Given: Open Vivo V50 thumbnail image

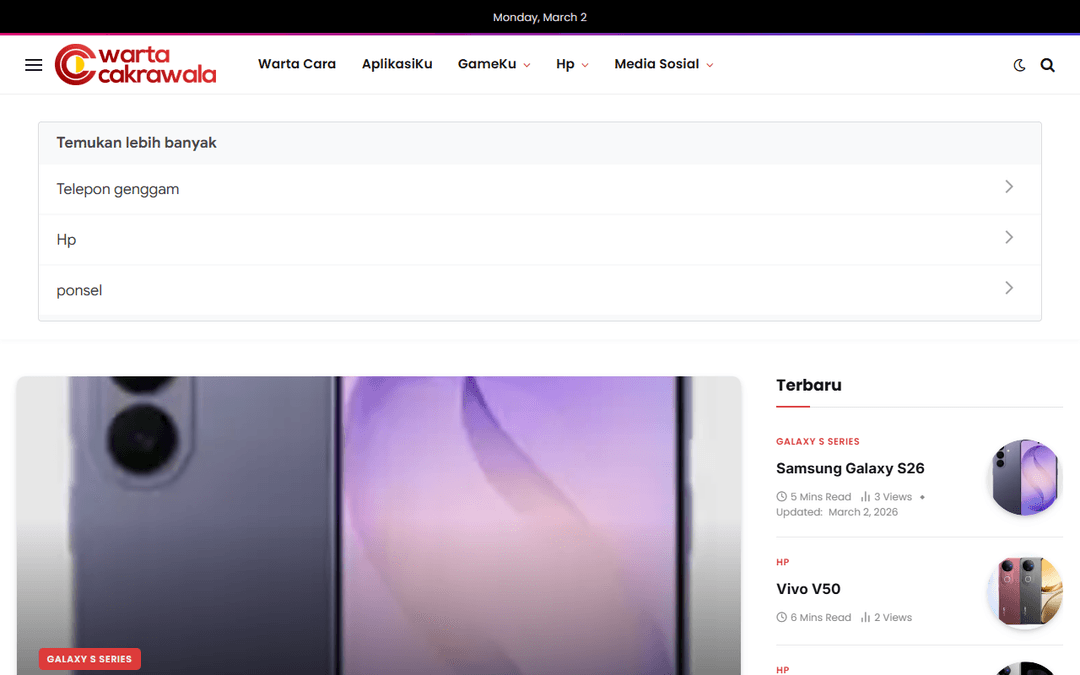Looking at the screenshot, I should click(1025, 592).
